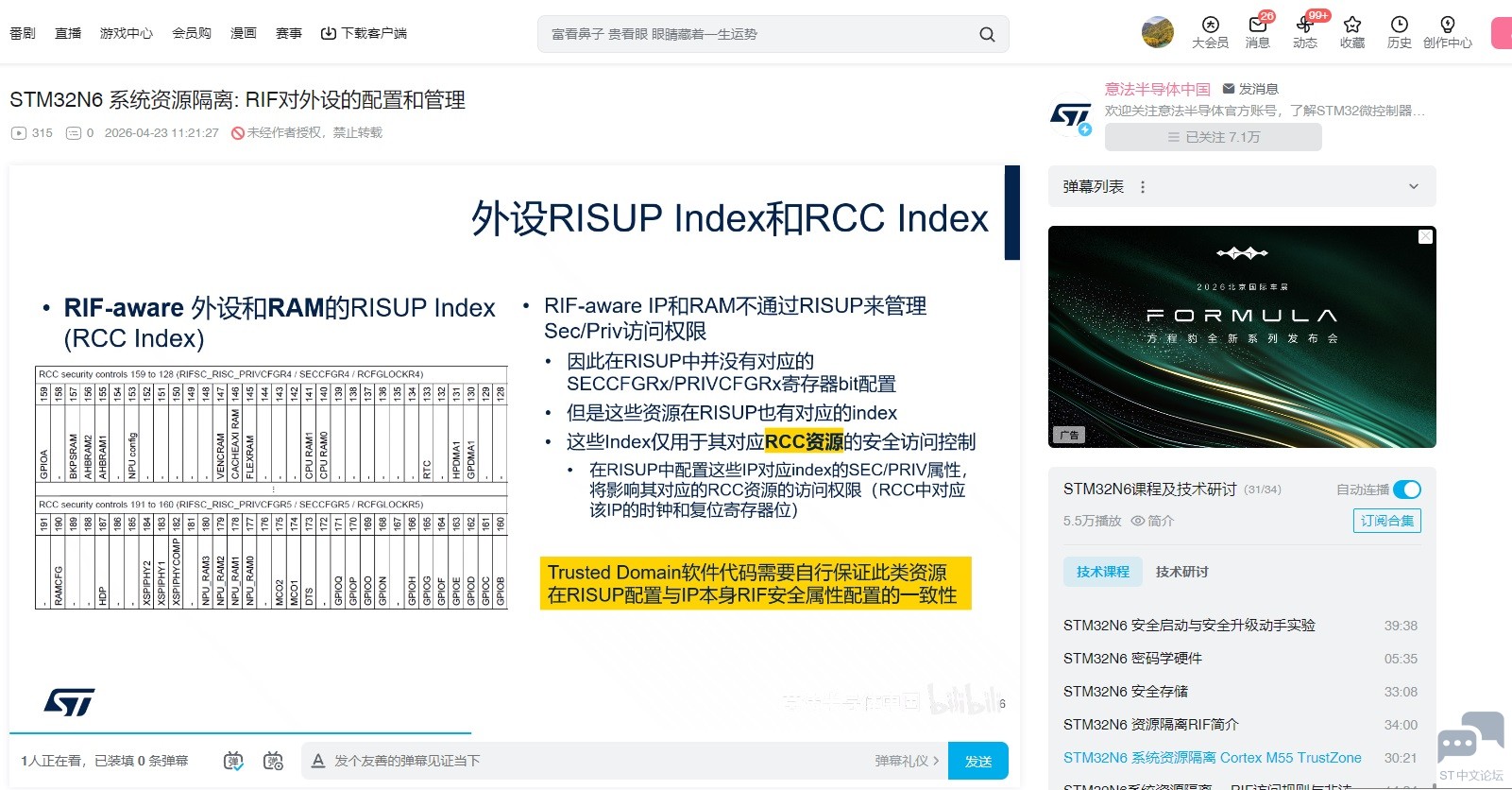Click the play count icon under title
Viewport: 1512px width, 790px height.
19,133
